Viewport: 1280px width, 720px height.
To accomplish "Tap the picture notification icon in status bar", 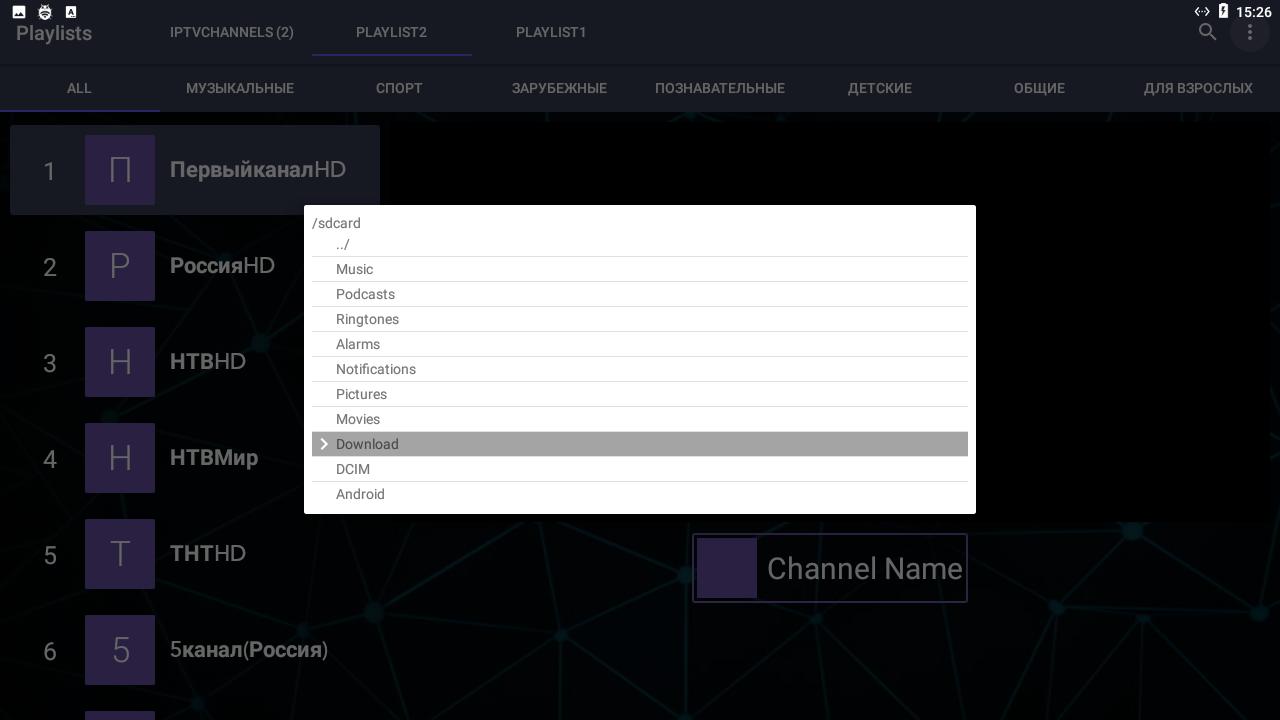I will click(x=19, y=12).
